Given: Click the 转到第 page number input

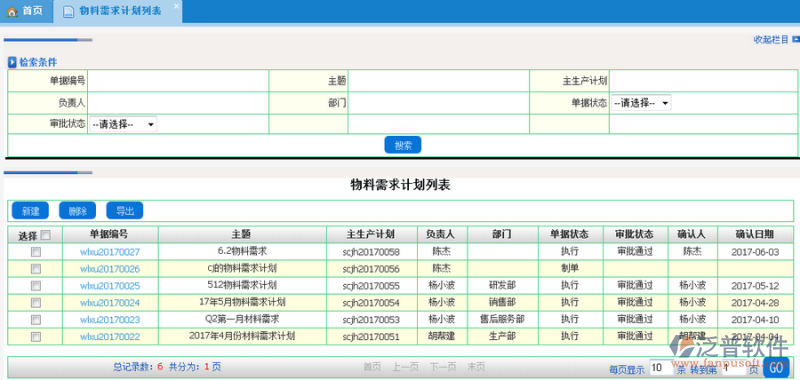Looking at the screenshot, I should tap(733, 367).
